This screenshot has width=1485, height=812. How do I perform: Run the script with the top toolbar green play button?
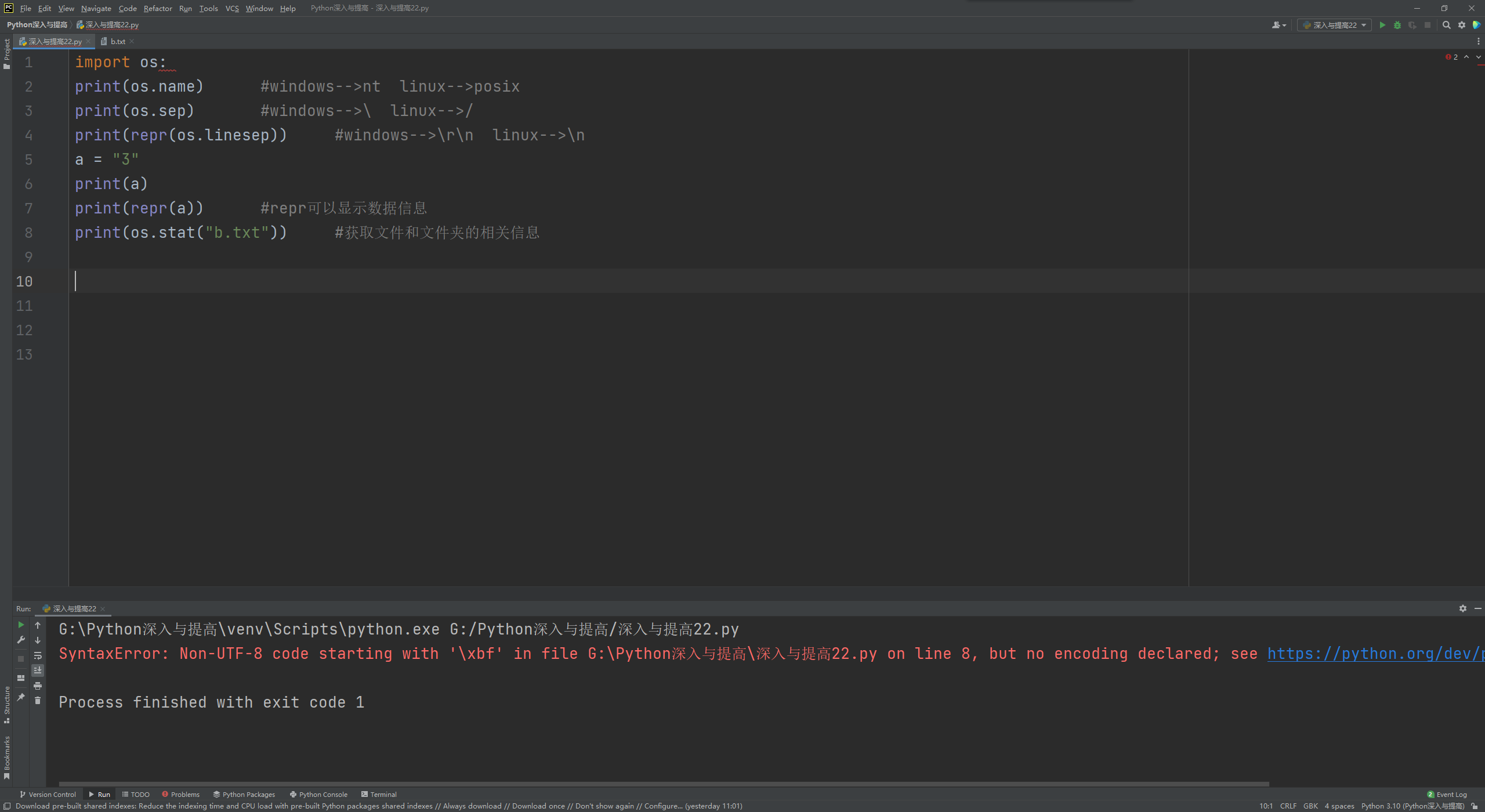pyautogui.click(x=1382, y=25)
